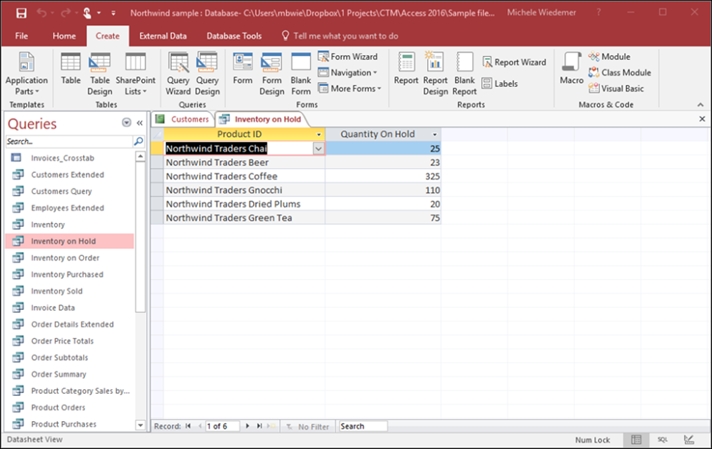Open the Labels report tool
The image size is (712, 449).
point(499,84)
